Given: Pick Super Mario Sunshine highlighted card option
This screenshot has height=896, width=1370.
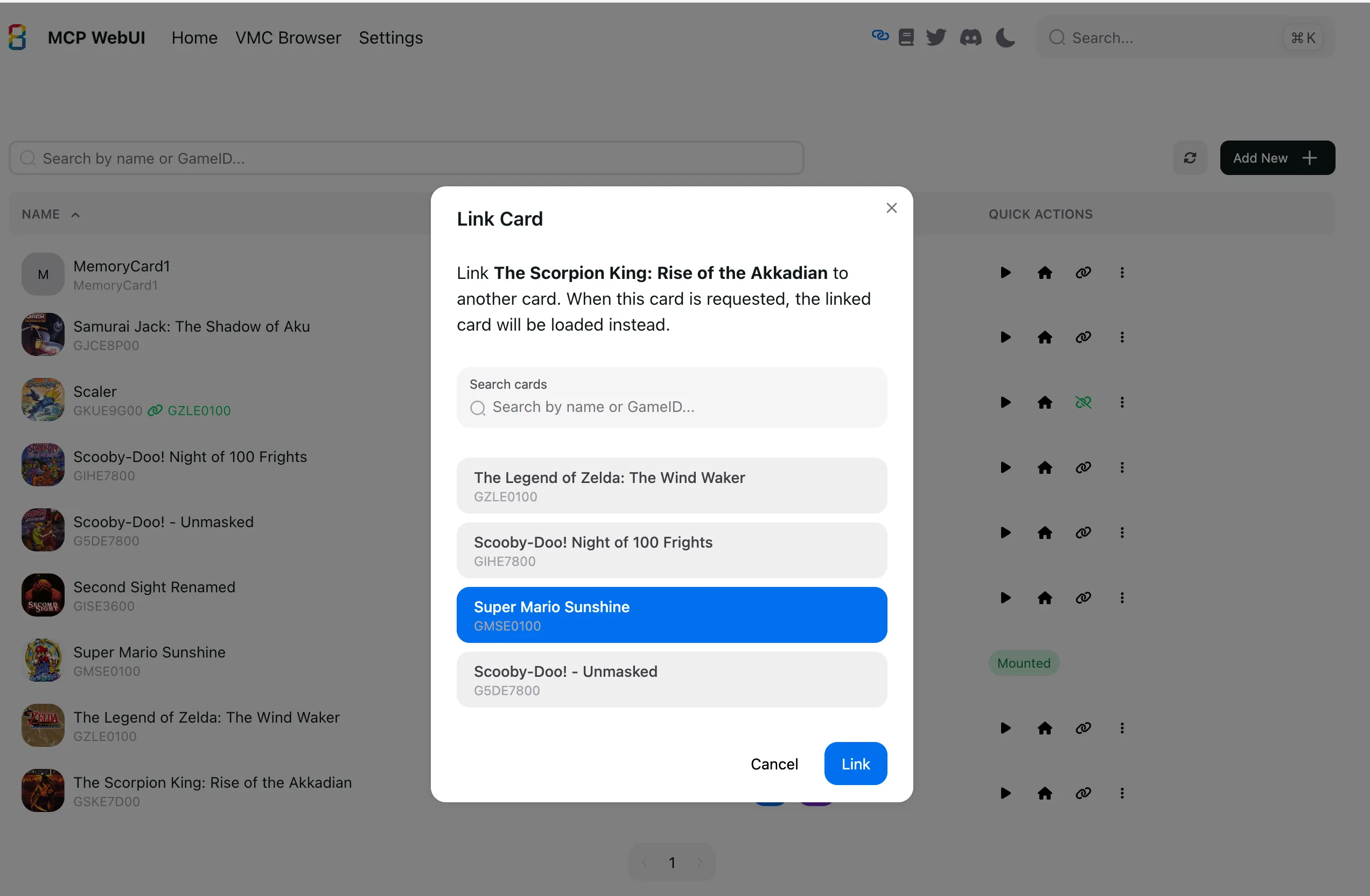Looking at the screenshot, I should [x=671, y=614].
